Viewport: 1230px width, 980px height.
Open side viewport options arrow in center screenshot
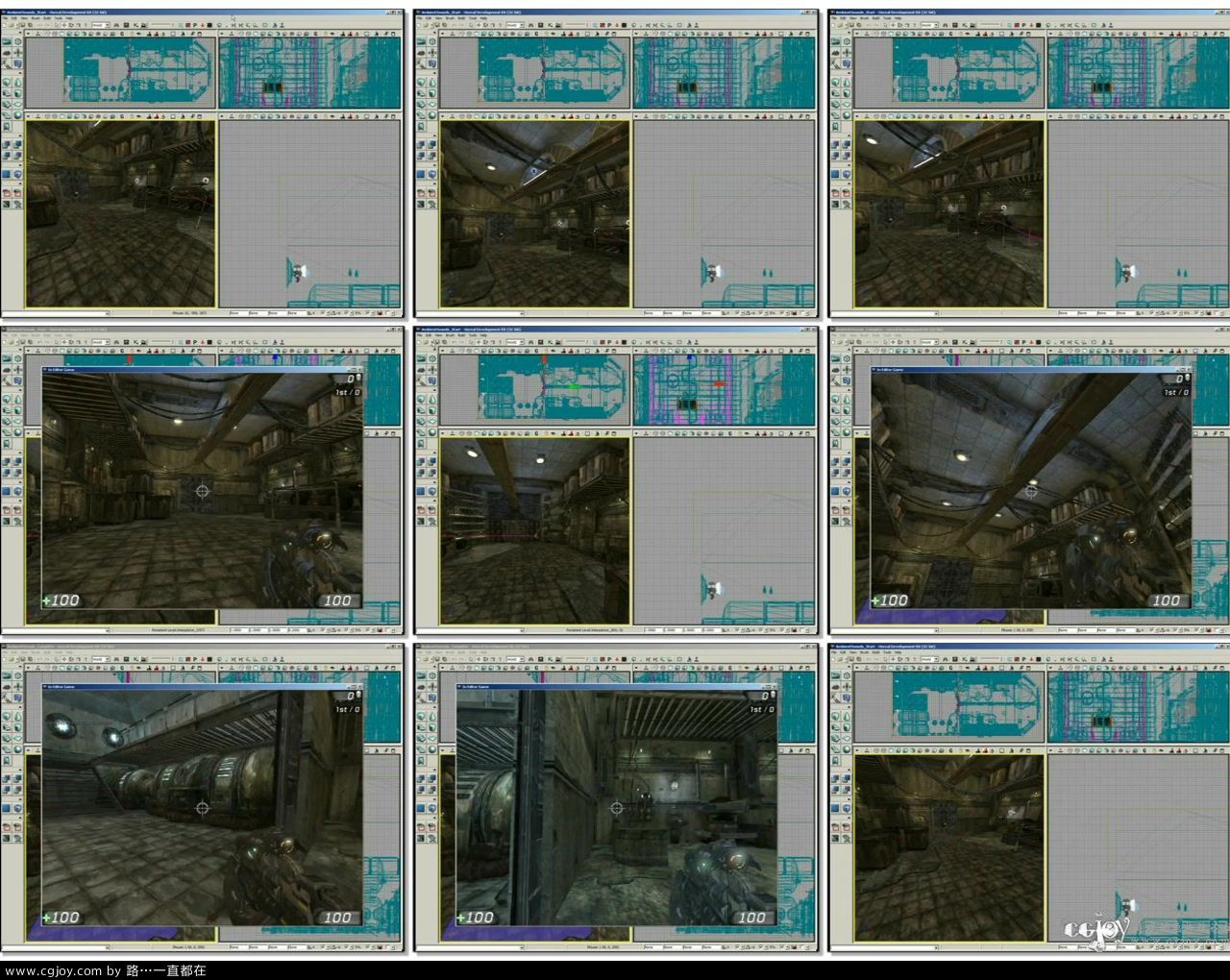(x=637, y=432)
